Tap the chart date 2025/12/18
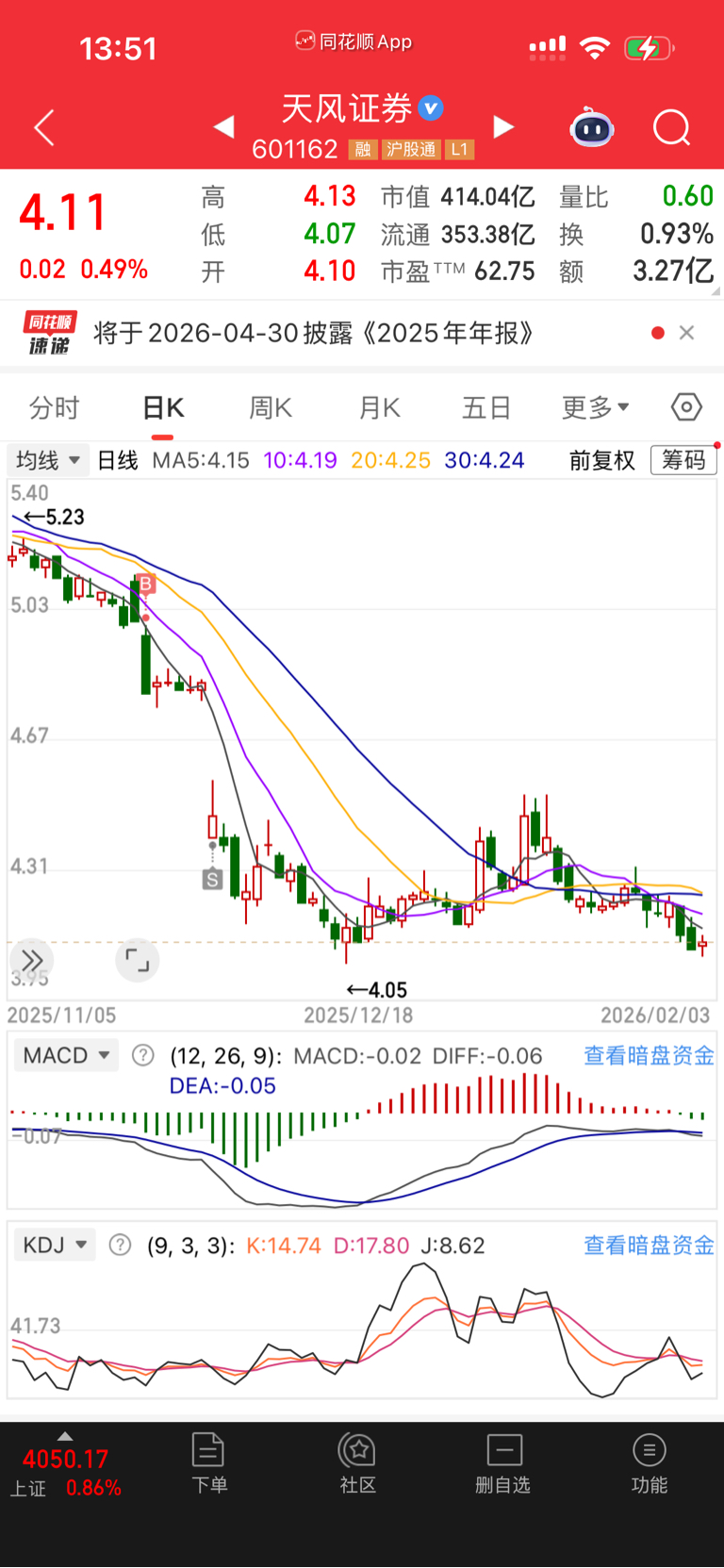 point(358,1015)
